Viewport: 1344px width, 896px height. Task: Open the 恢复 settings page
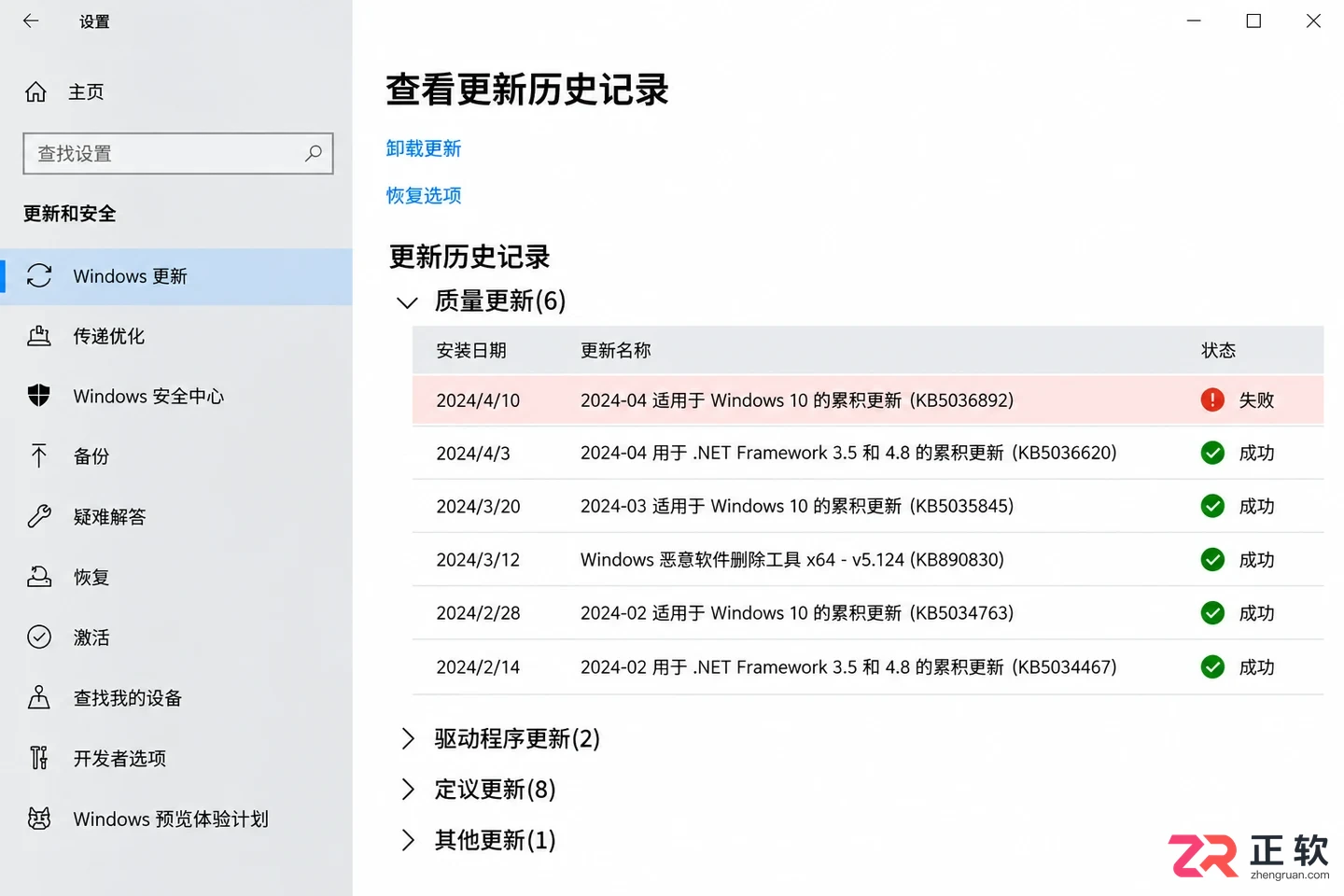(91, 577)
